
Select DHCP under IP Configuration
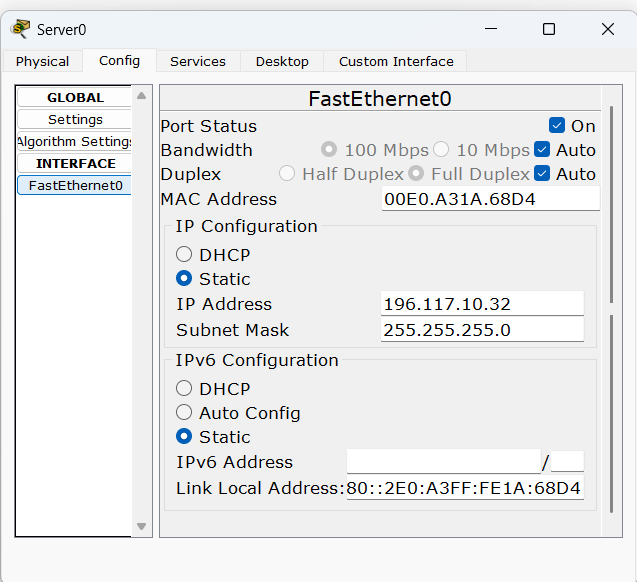184,255
